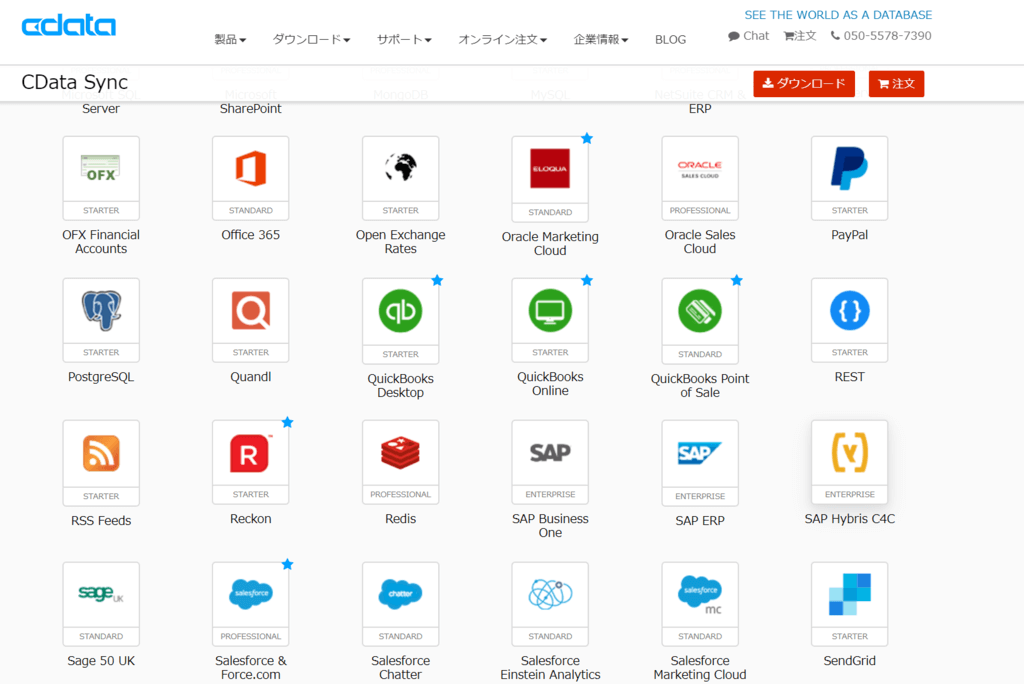Choose the Salesforce Einstein Analytics icon

pos(550,594)
